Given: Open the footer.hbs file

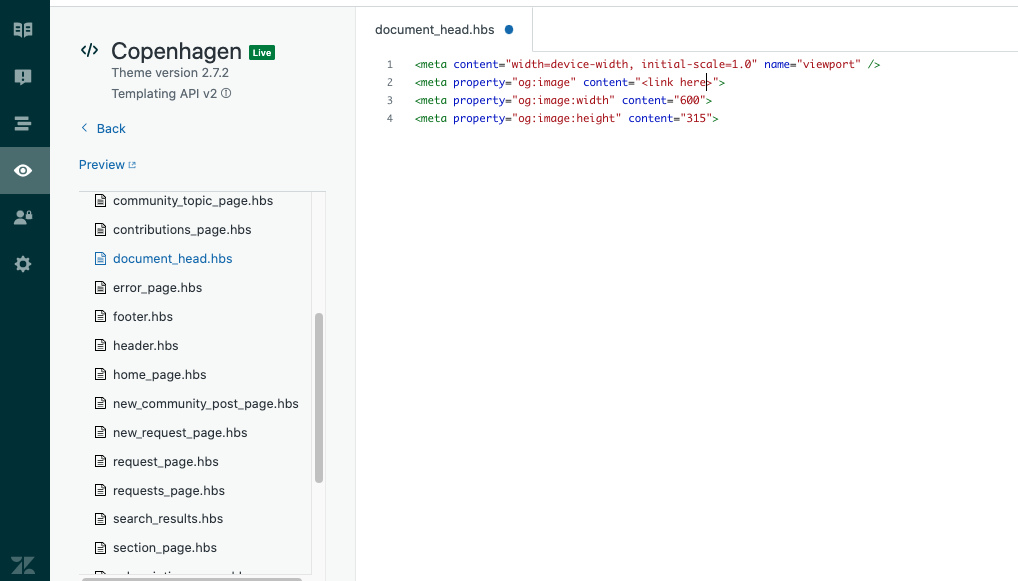Looking at the screenshot, I should point(142,317).
